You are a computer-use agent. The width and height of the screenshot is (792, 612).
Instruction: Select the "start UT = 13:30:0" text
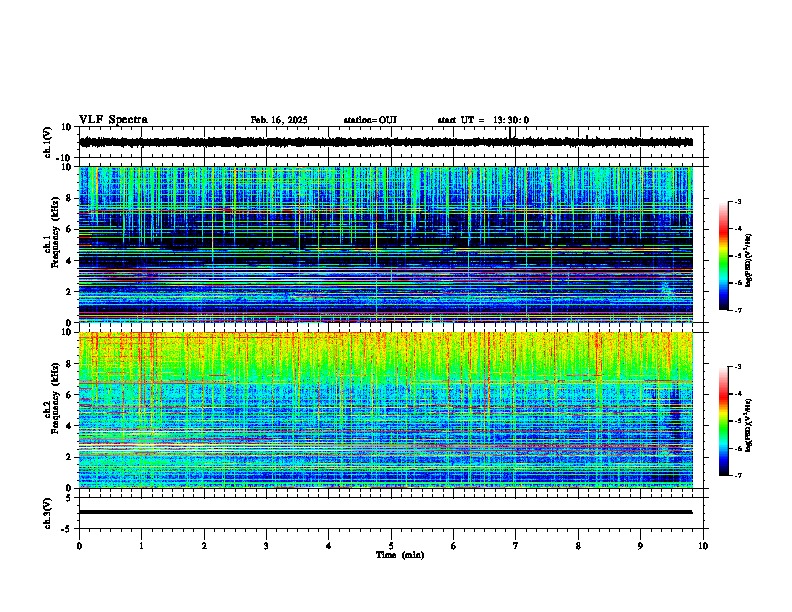[483, 120]
